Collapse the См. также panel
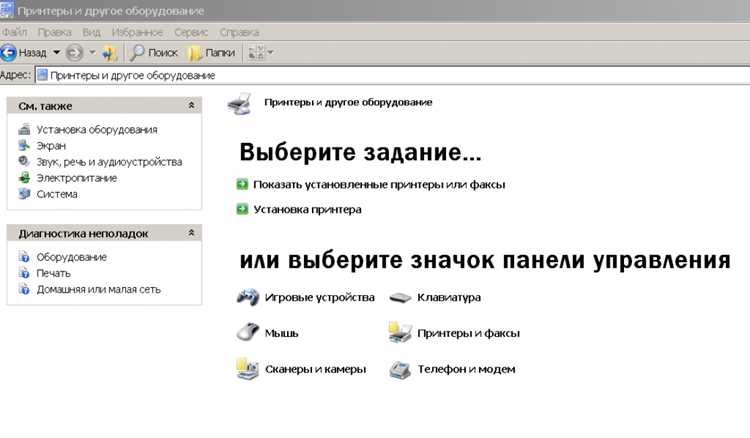 [191, 105]
